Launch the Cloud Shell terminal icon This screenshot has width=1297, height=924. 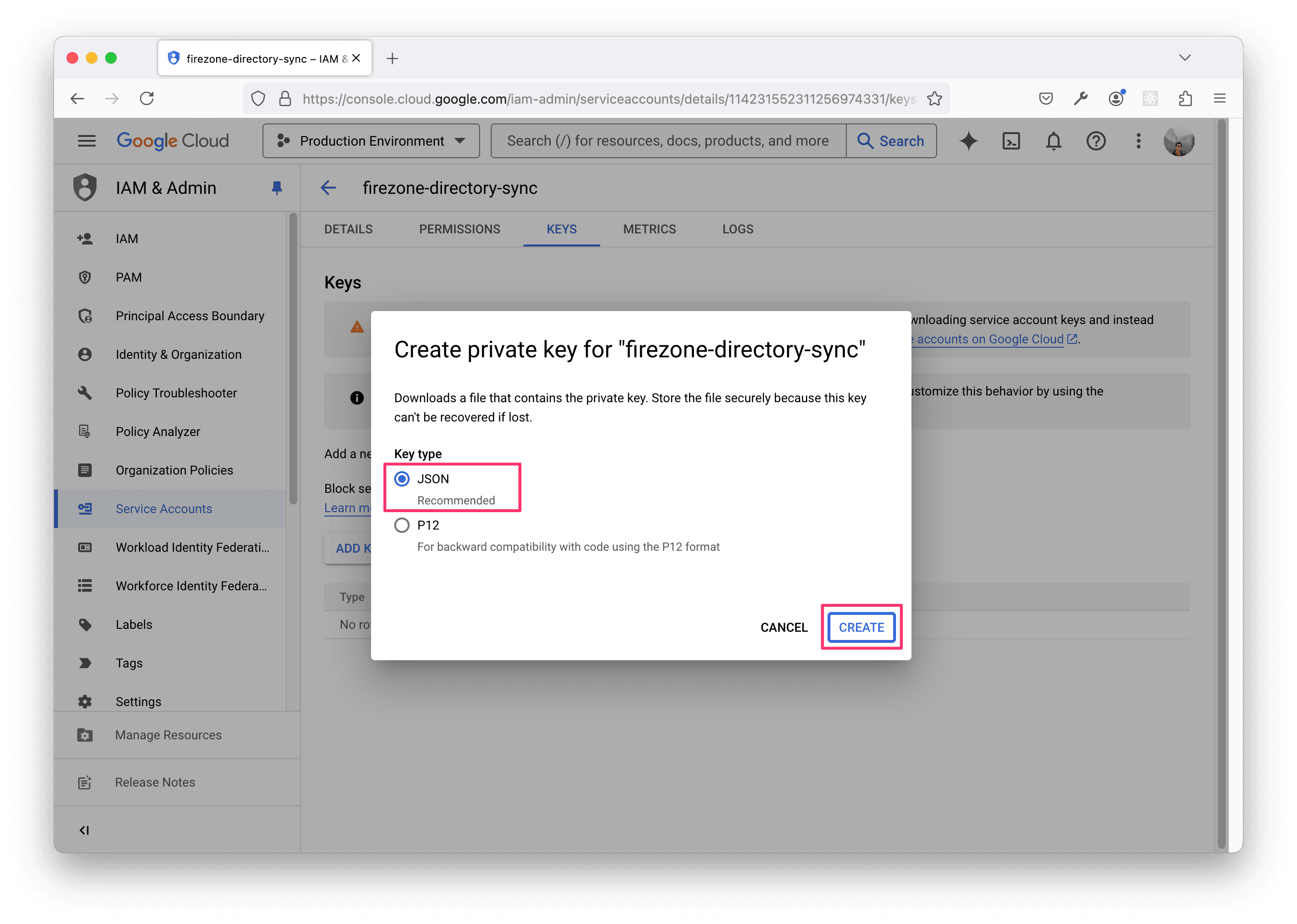pos(1011,140)
